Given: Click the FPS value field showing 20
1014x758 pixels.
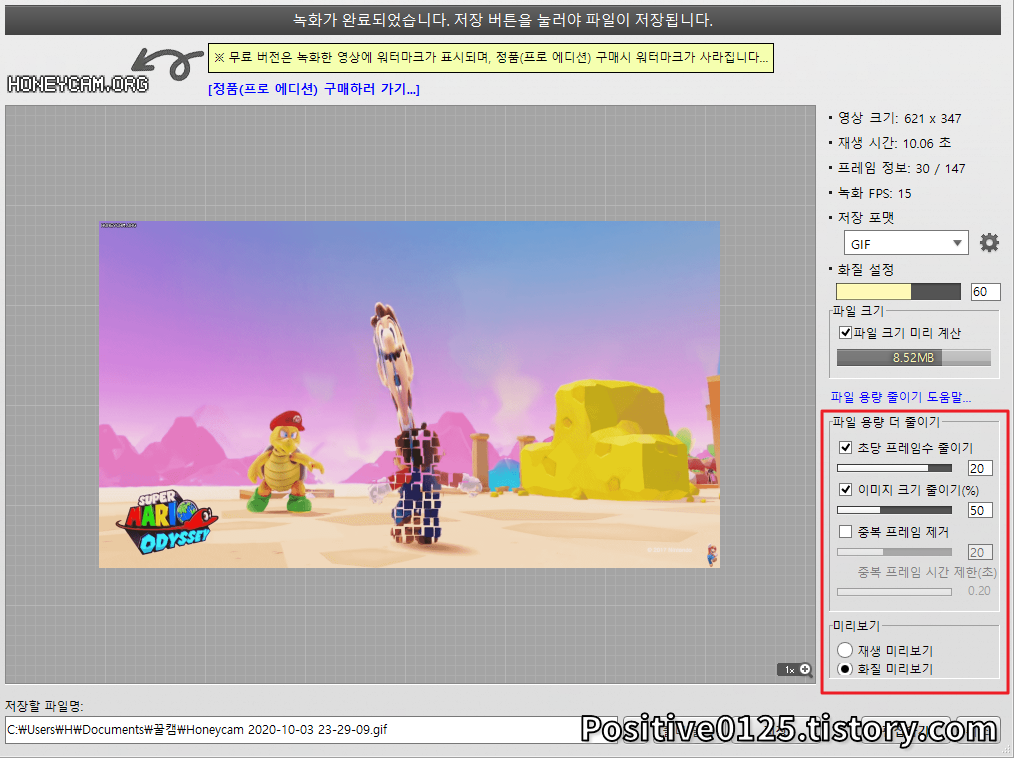Looking at the screenshot, I should pyautogui.click(x=980, y=468).
